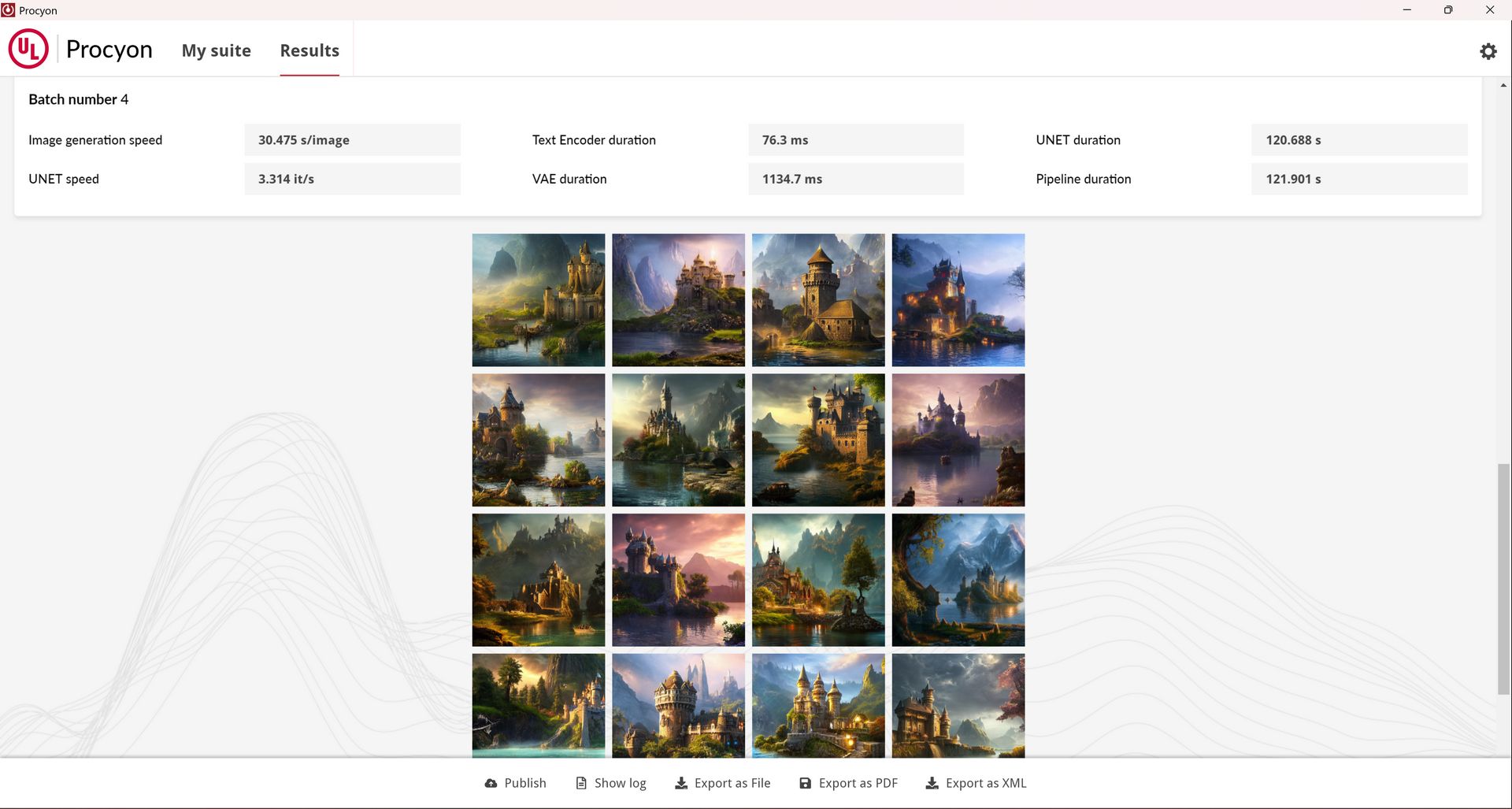Restore down the Procyon window
The height and width of the screenshot is (809, 1512).
[1448, 9]
